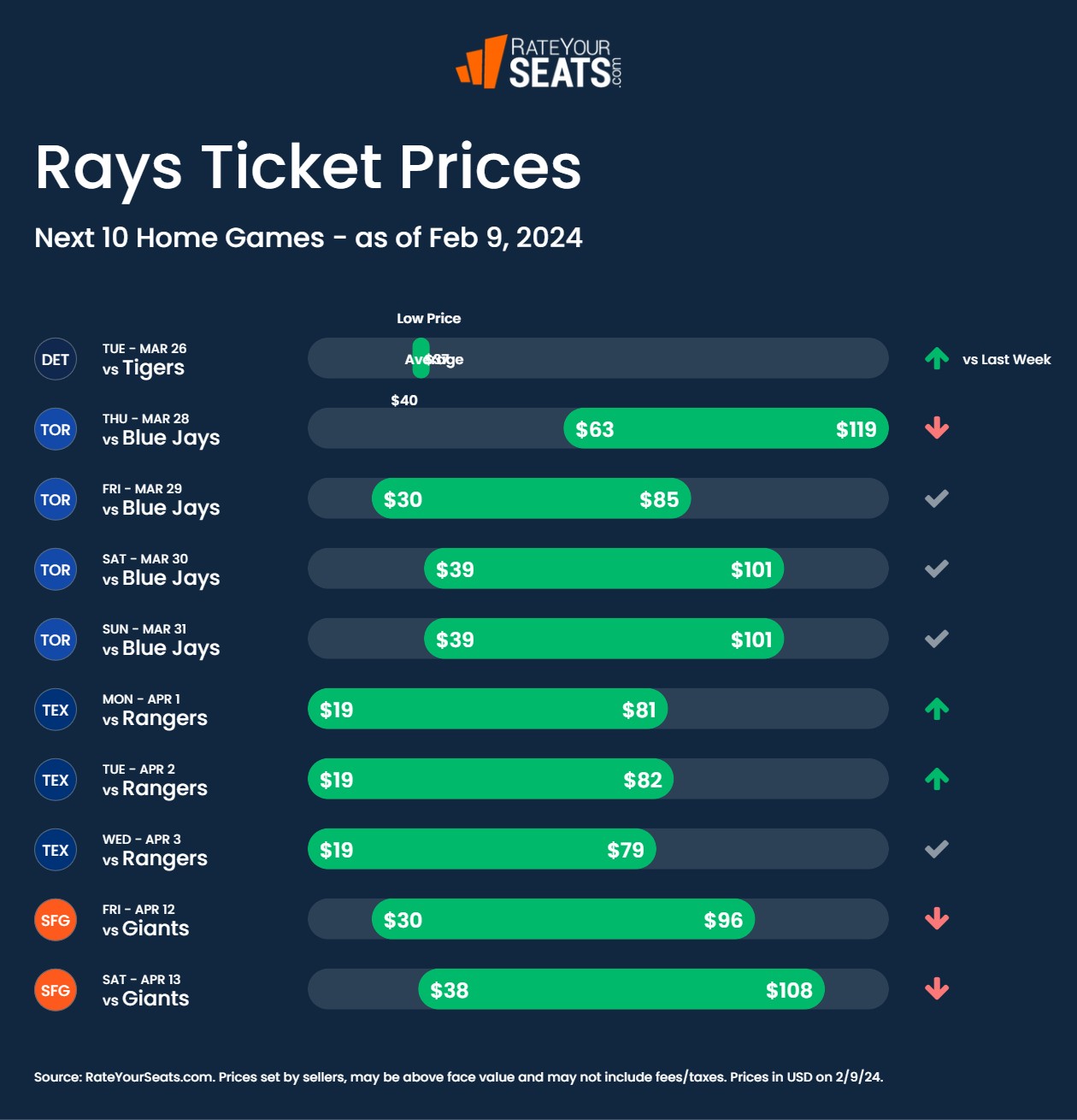
Task: Click the red down arrow for Apr 13 game
Action: click(x=937, y=989)
